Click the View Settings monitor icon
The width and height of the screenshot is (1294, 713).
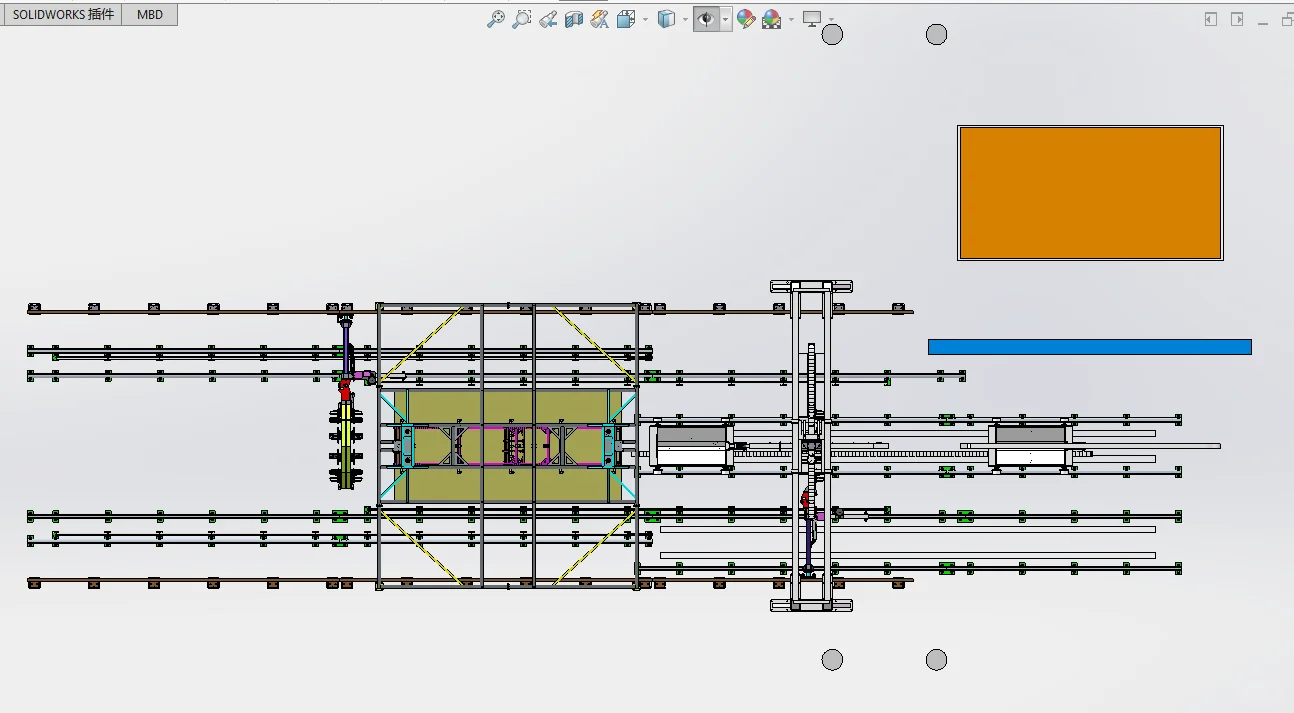click(x=812, y=19)
